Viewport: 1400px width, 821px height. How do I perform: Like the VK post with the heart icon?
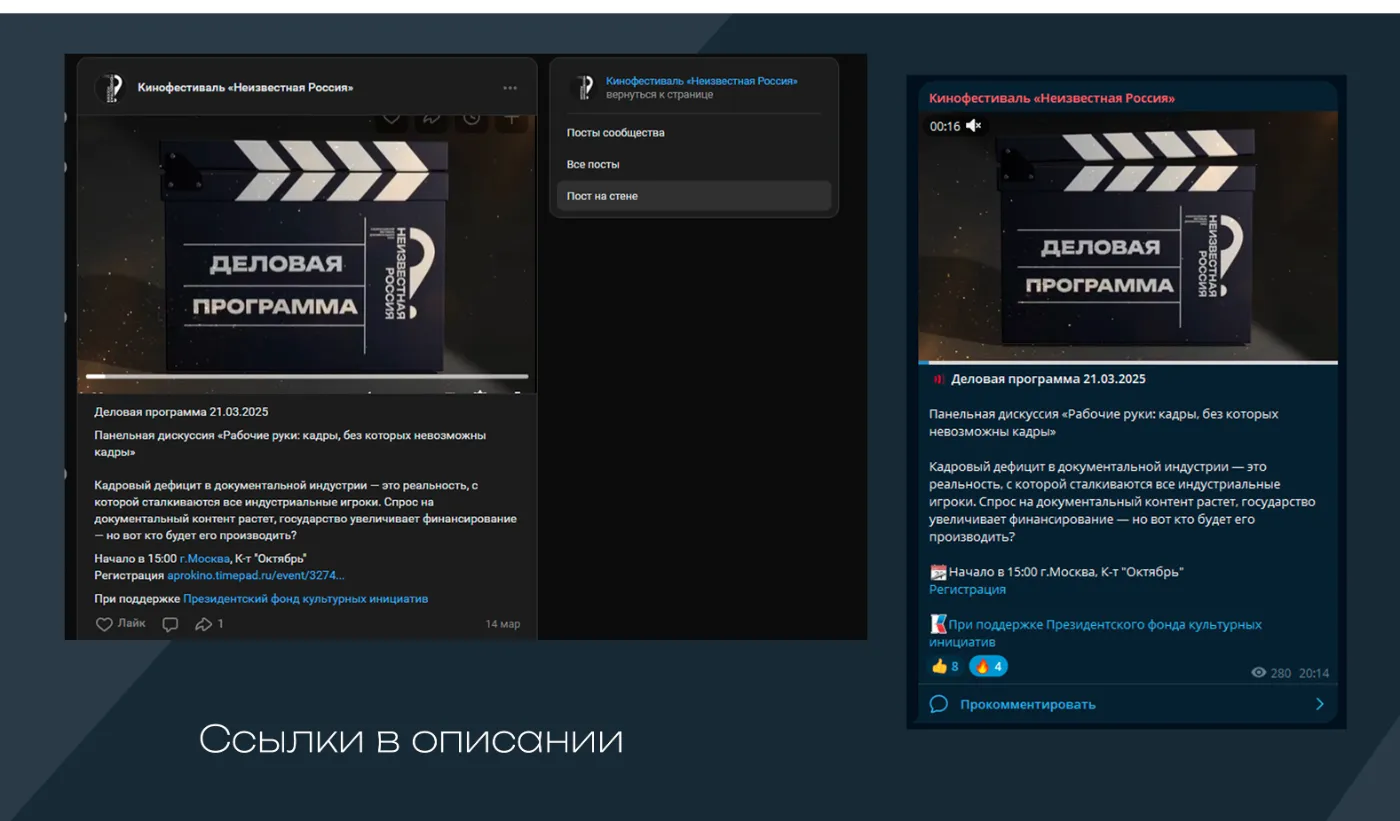pos(104,624)
